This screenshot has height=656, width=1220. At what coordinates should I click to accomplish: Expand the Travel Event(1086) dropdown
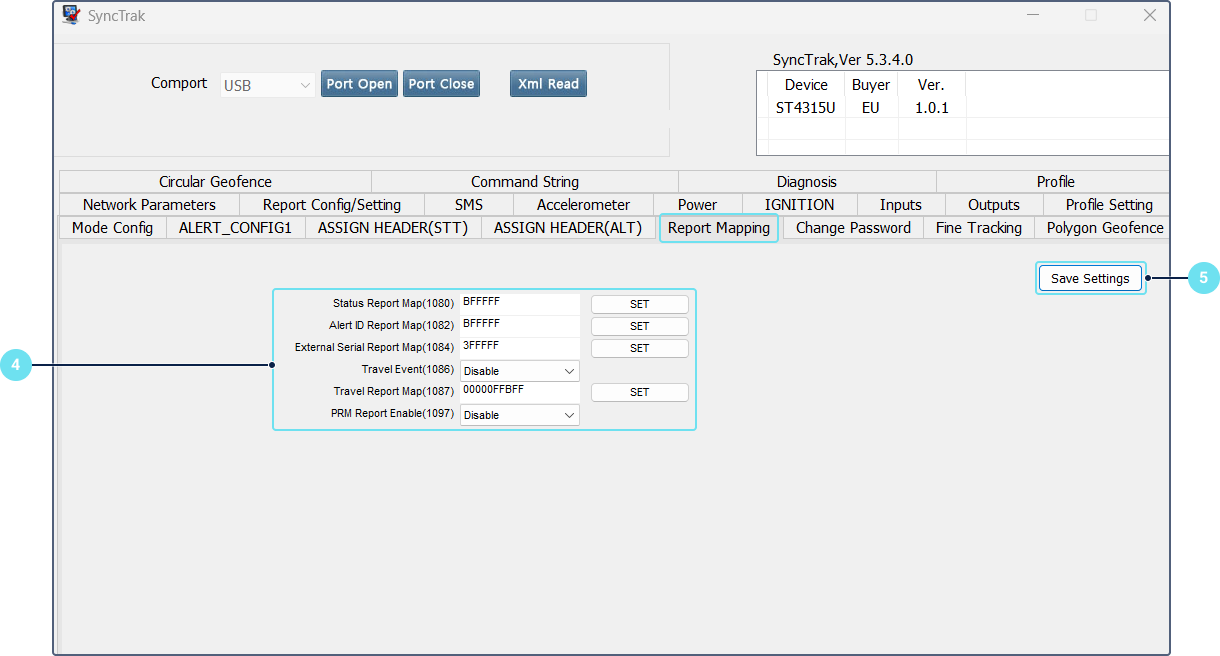pyautogui.click(x=519, y=371)
